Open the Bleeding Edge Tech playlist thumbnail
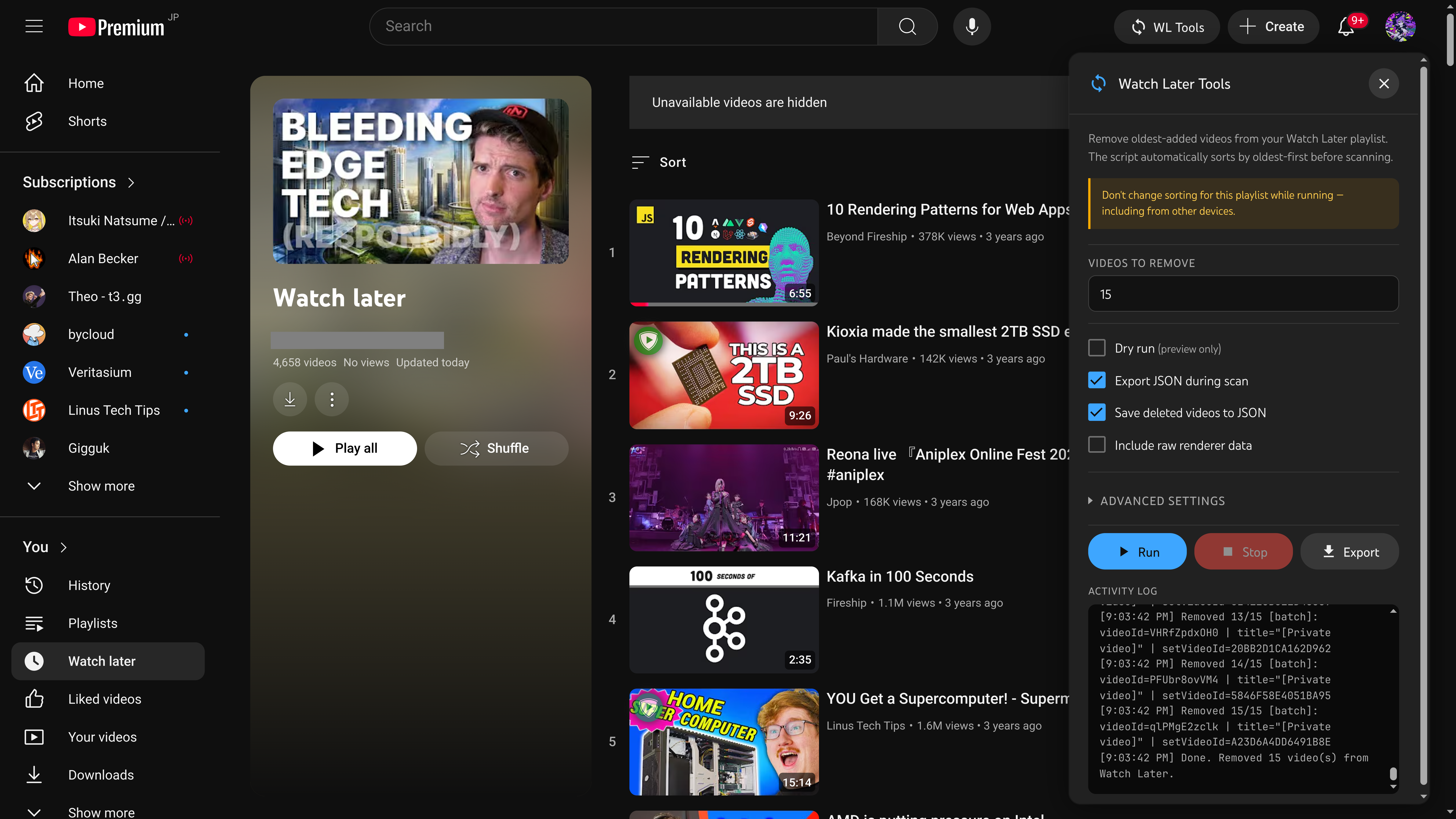The image size is (1456, 819). (x=420, y=181)
